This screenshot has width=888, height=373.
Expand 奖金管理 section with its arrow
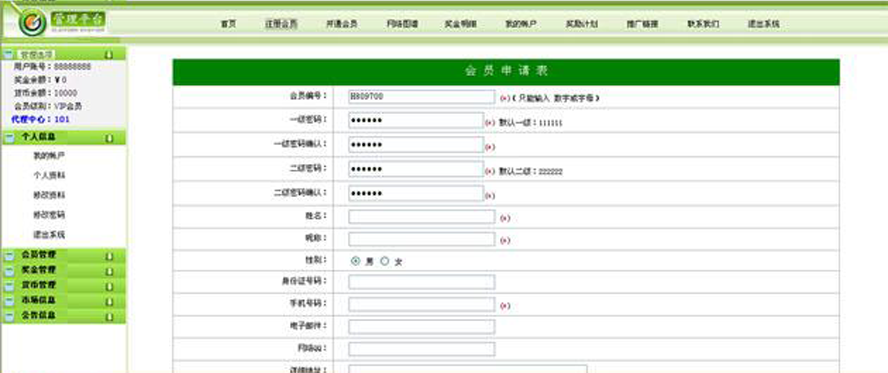tap(109, 271)
